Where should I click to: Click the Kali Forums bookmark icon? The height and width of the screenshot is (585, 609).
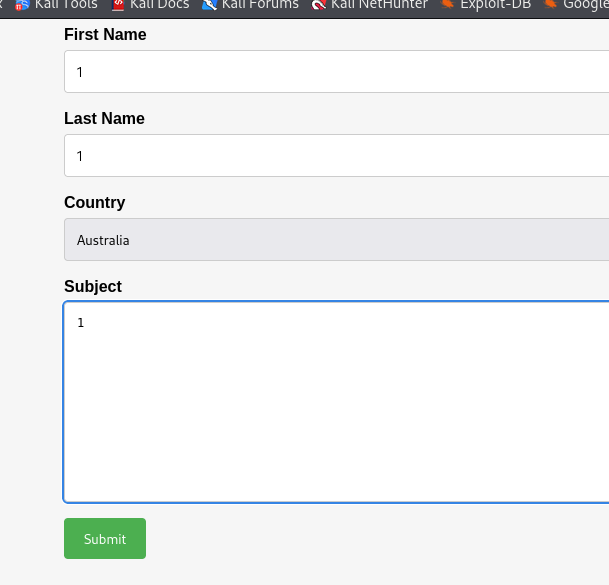[209, 5]
